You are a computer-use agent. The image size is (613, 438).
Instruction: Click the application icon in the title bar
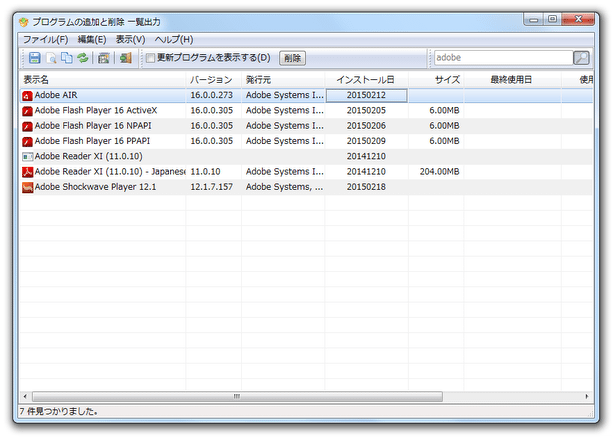tap(24, 22)
